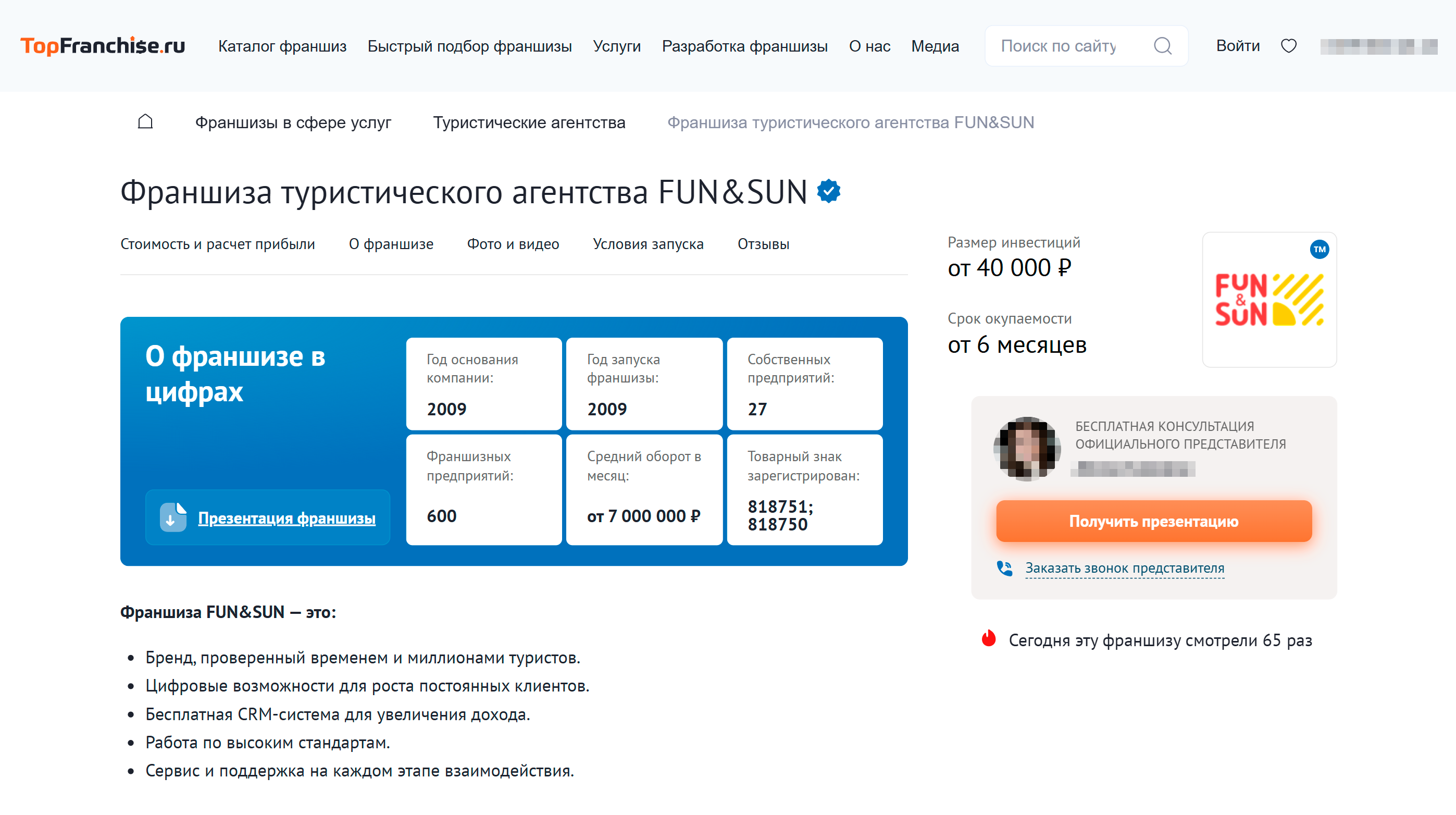Open the Презентация франшизы link
This screenshot has width=1456, height=815.
coord(287,517)
